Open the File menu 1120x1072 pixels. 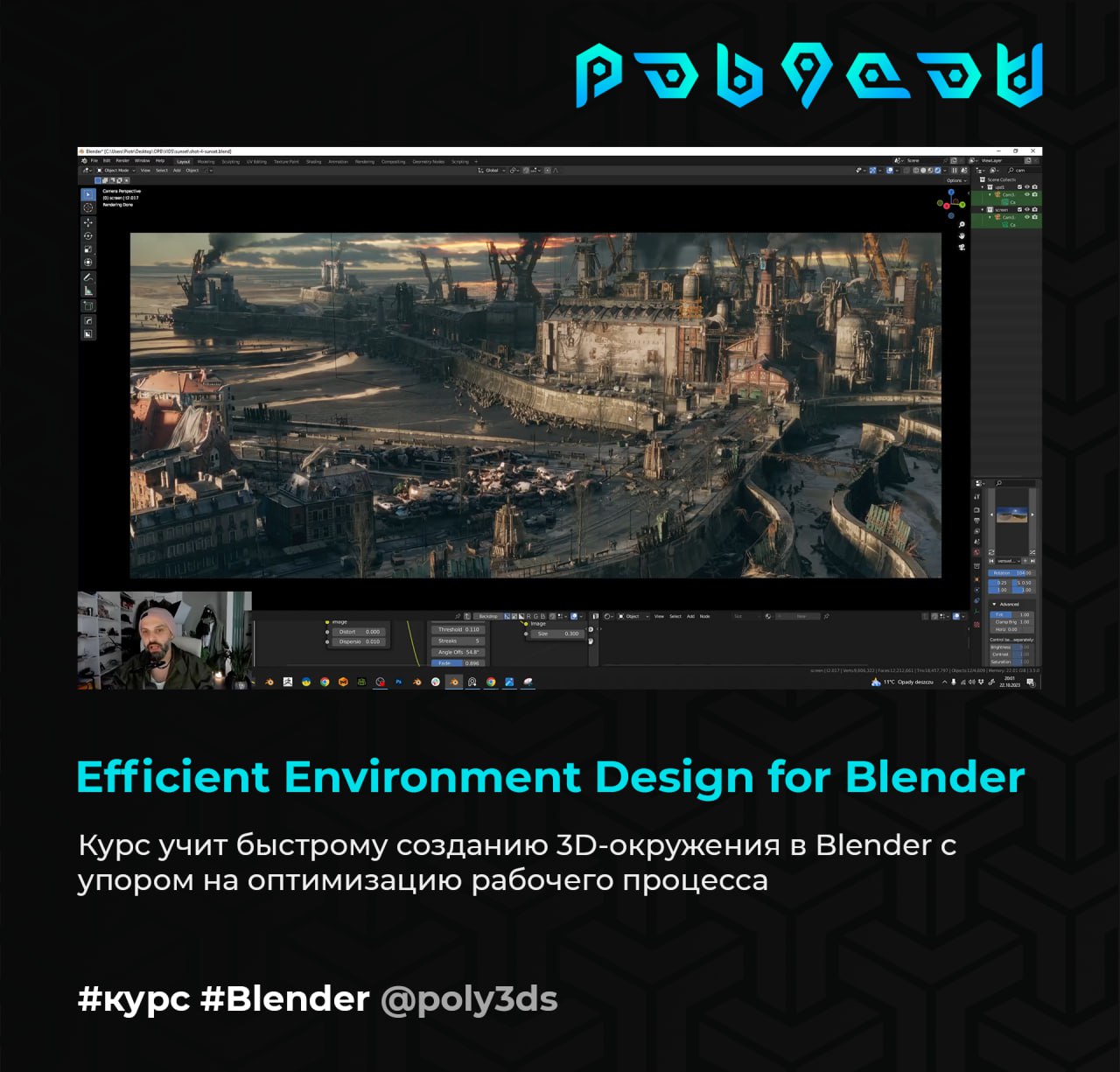click(x=94, y=160)
